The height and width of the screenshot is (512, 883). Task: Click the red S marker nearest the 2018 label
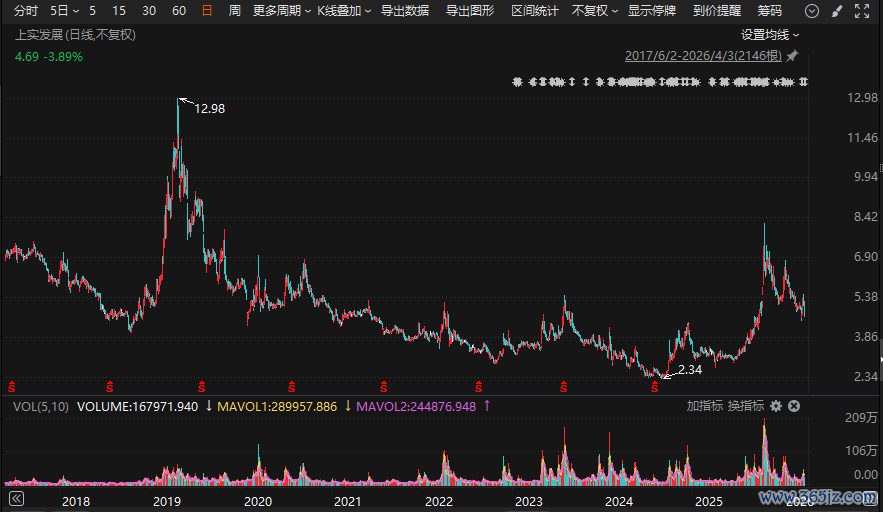109,387
